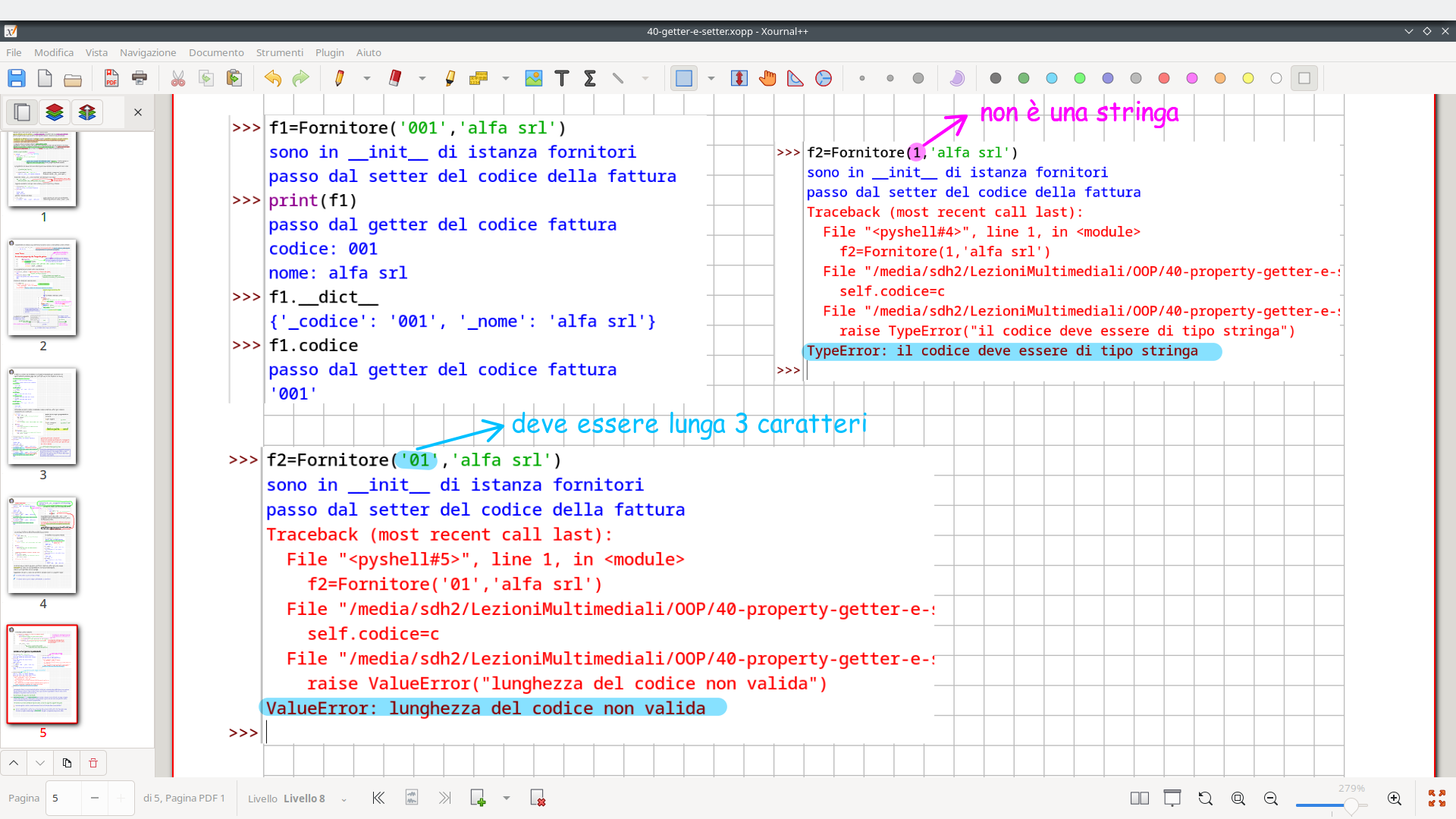Select the Text tool
This screenshot has height=819, width=1456.
click(562, 78)
